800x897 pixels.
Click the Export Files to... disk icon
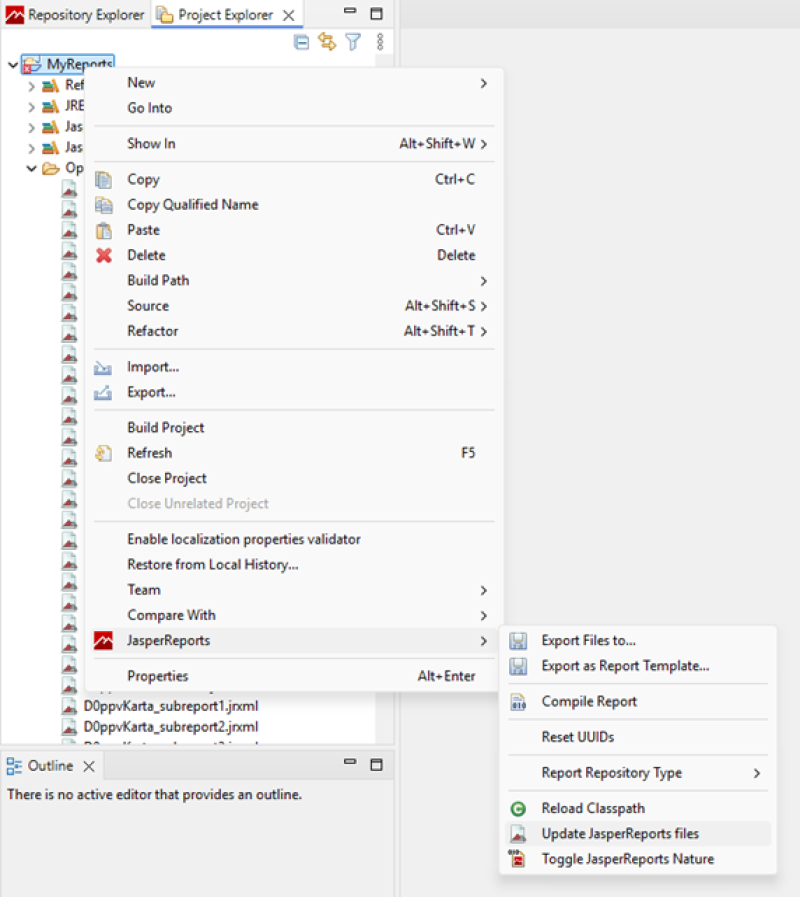[518, 641]
